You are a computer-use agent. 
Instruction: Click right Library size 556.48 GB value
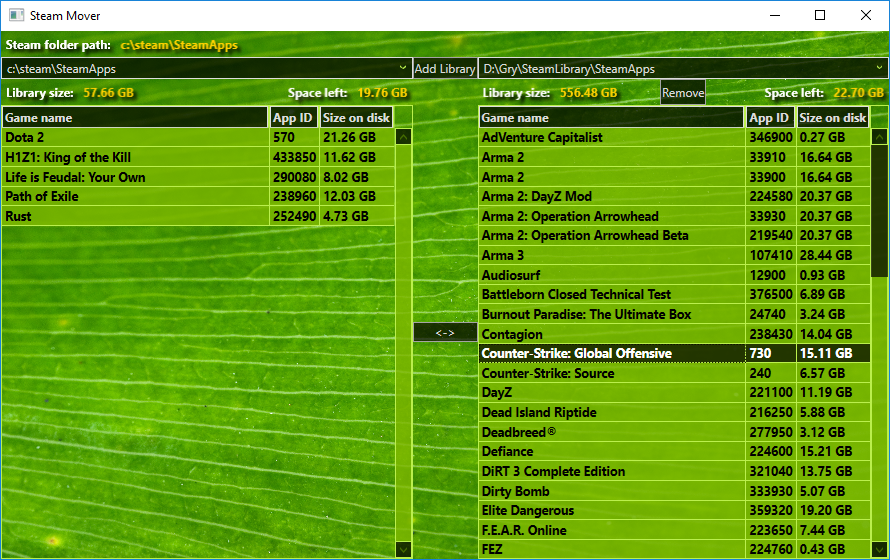pos(589,93)
